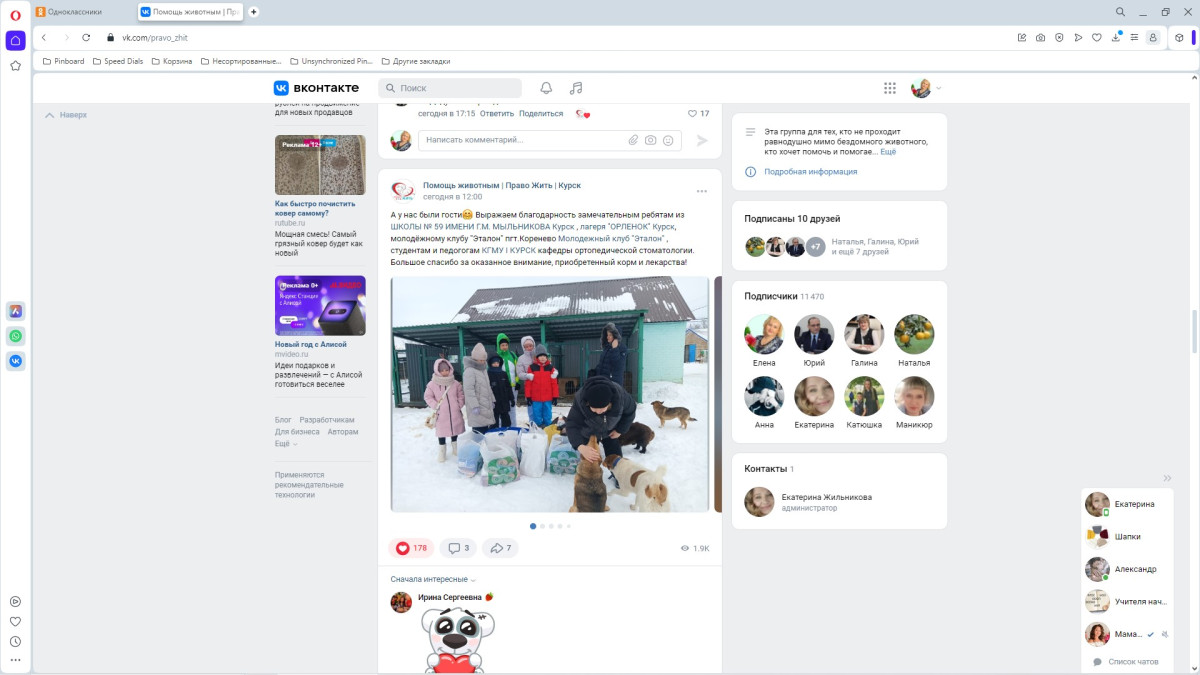Open a new browser tab
This screenshot has height=675, width=1200.
(254, 12)
